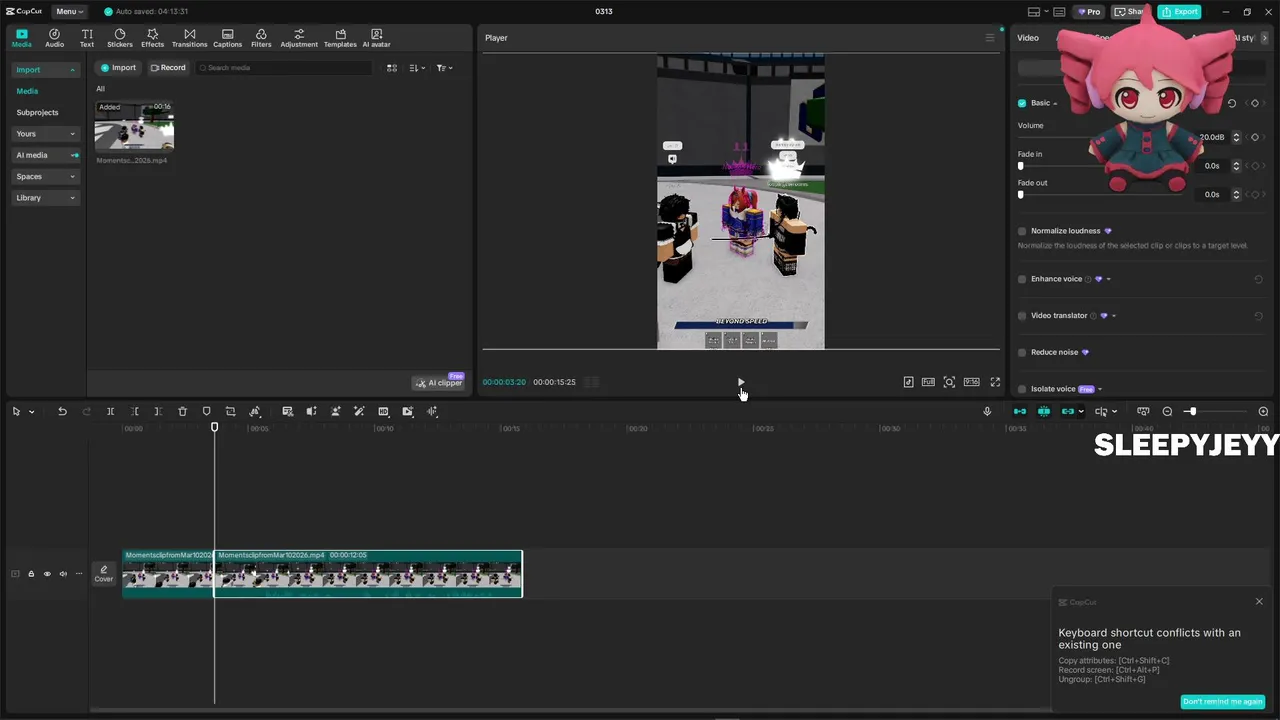The height and width of the screenshot is (720, 1280).
Task: Toggle the main track magnet
Action: [1019, 411]
